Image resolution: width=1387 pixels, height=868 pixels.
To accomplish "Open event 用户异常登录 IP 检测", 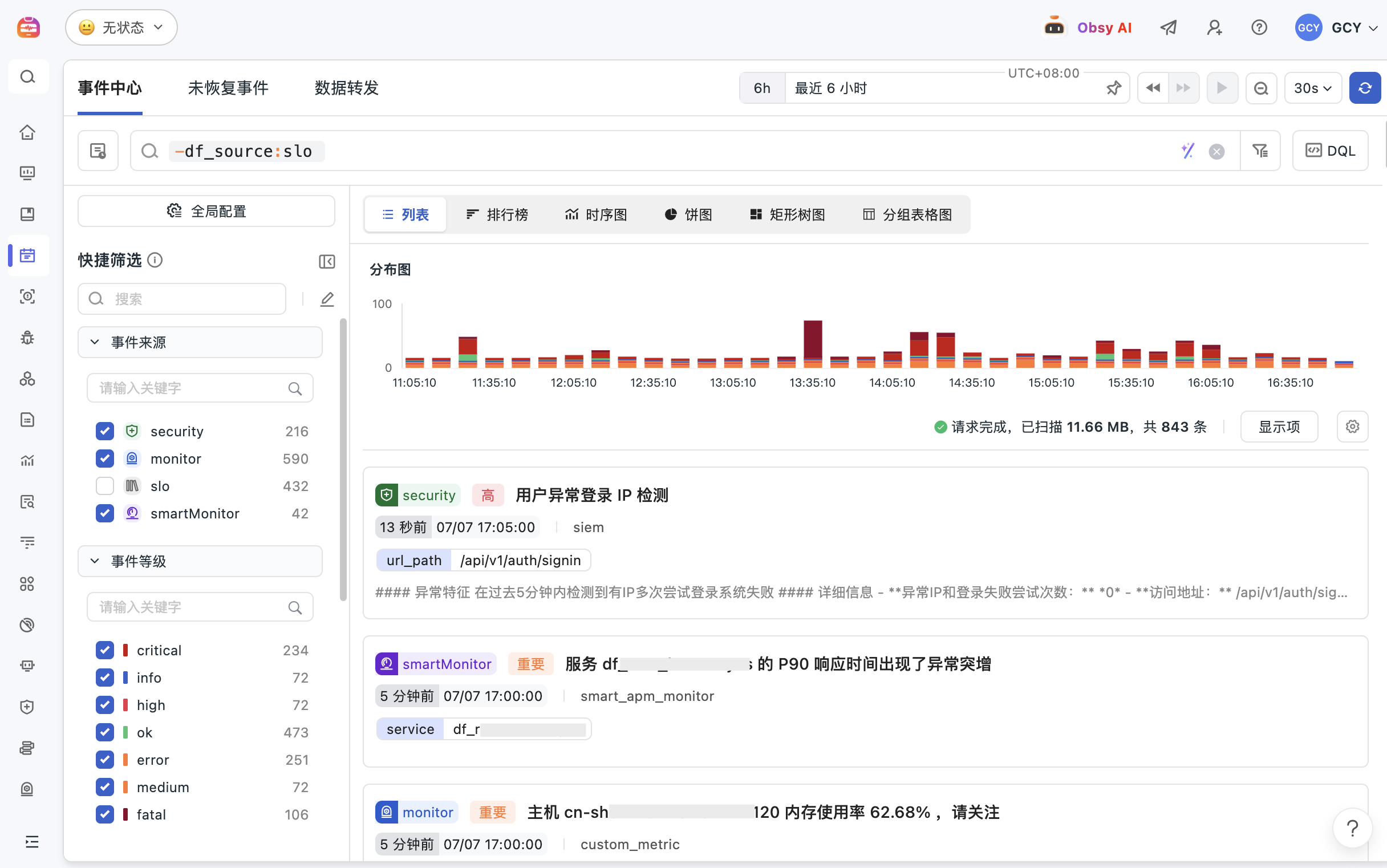I will click(591, 495).
